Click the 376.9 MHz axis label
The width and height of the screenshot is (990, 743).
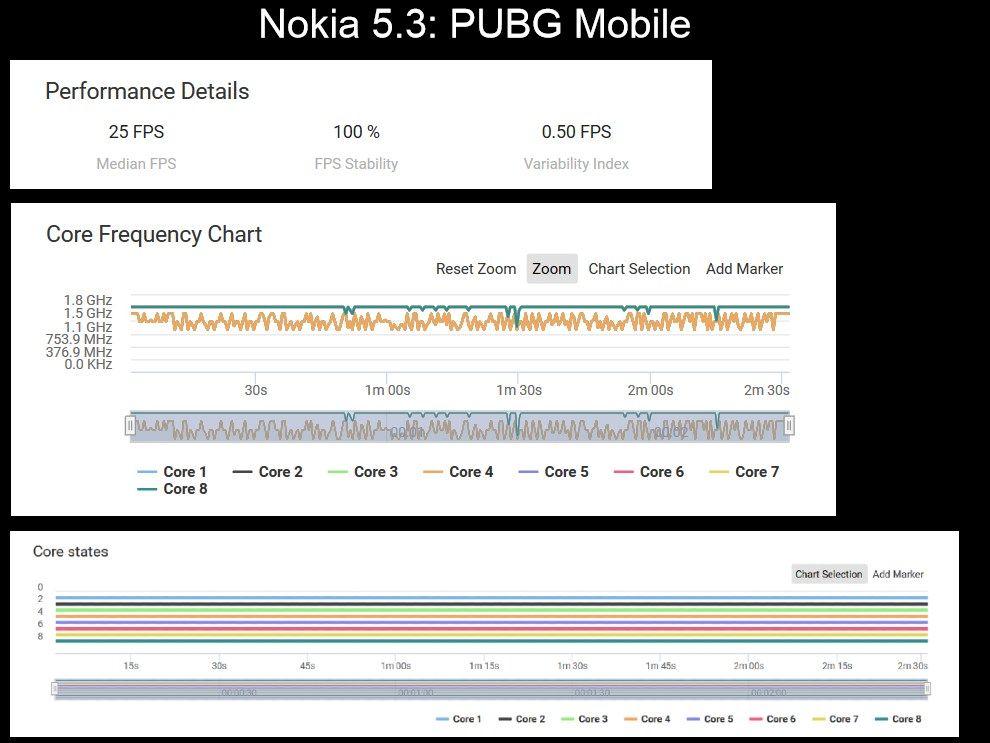click(x=79, y=352)
